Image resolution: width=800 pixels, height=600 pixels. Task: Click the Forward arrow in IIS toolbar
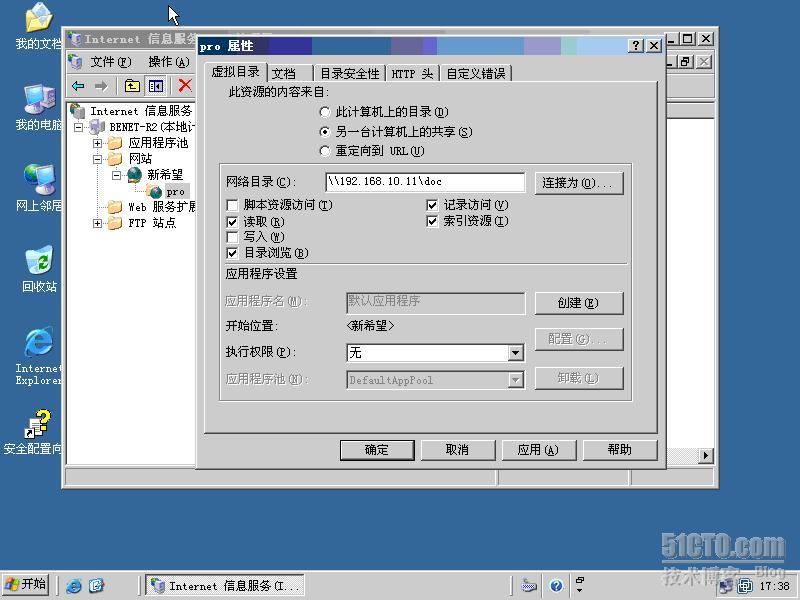[x=101, y=86]
